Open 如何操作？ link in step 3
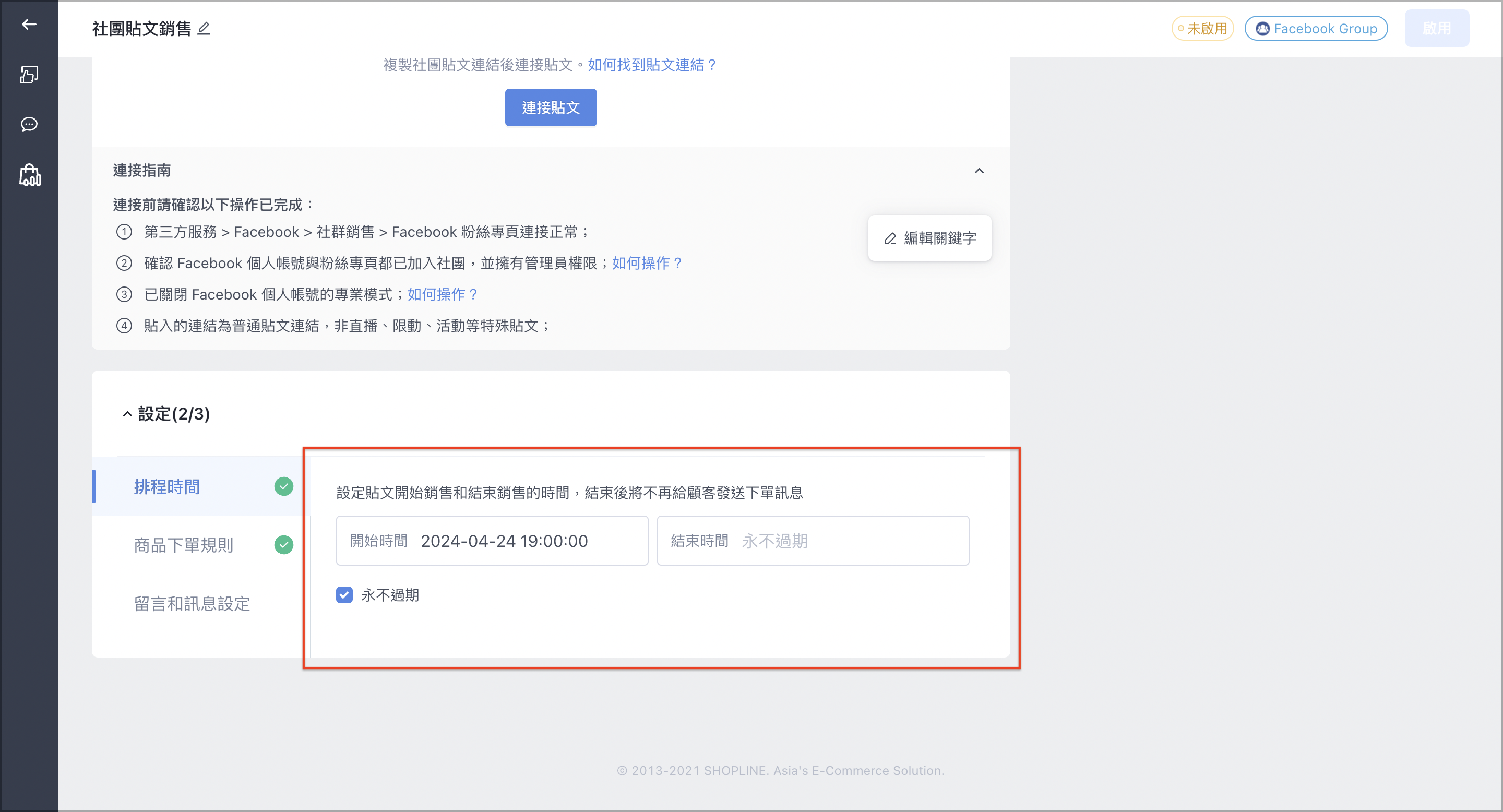This screenshot has width=1503, height=812. 443,294
